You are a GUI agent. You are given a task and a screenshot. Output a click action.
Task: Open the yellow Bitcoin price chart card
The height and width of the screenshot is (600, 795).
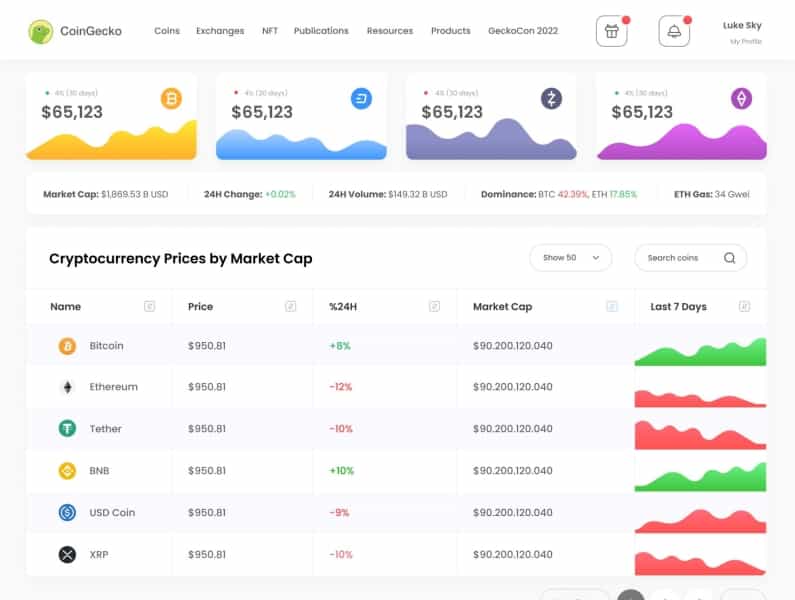click(112, 116)
